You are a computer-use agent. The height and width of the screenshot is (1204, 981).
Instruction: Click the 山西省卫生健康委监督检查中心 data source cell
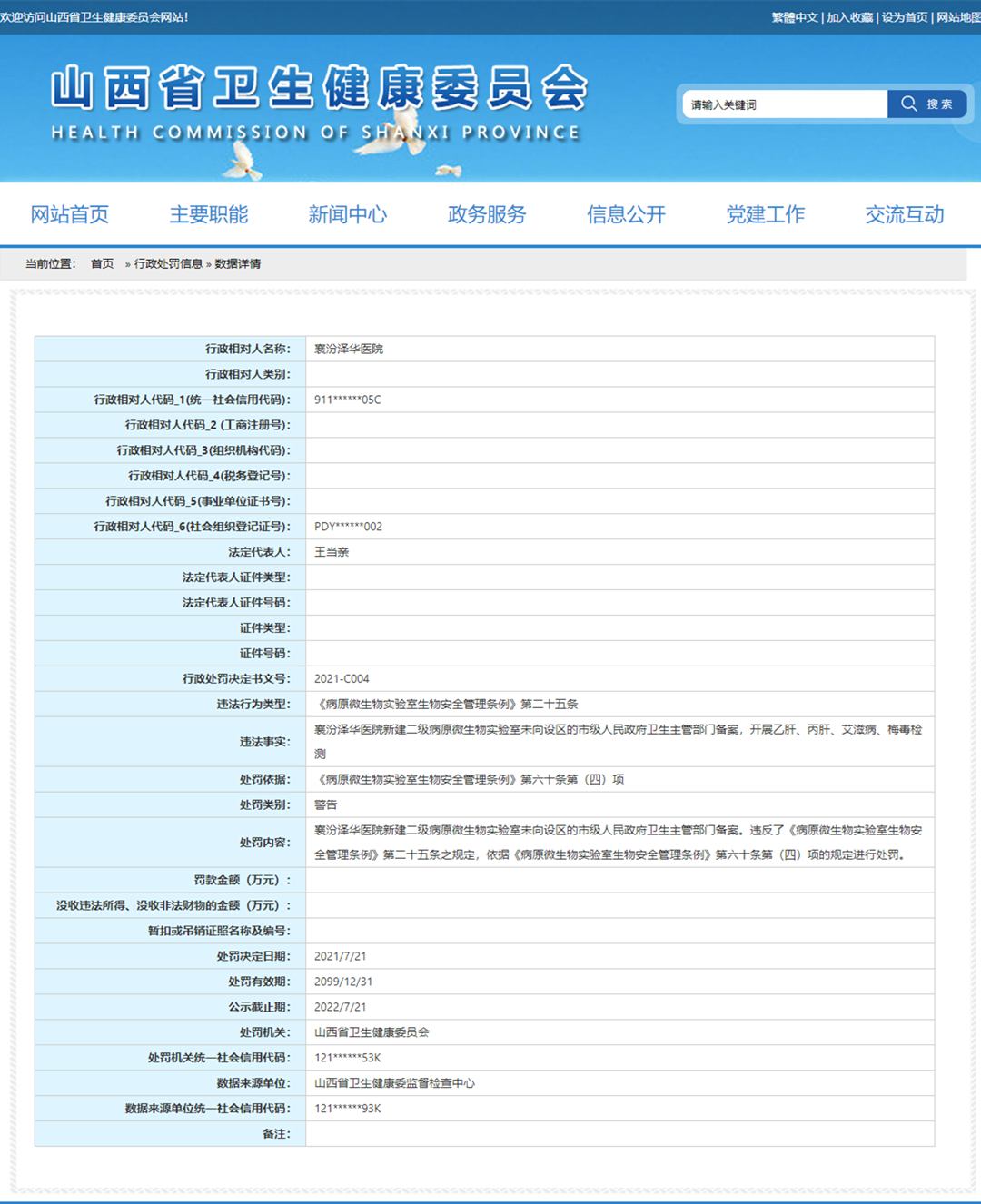(x=394, y=1083)
